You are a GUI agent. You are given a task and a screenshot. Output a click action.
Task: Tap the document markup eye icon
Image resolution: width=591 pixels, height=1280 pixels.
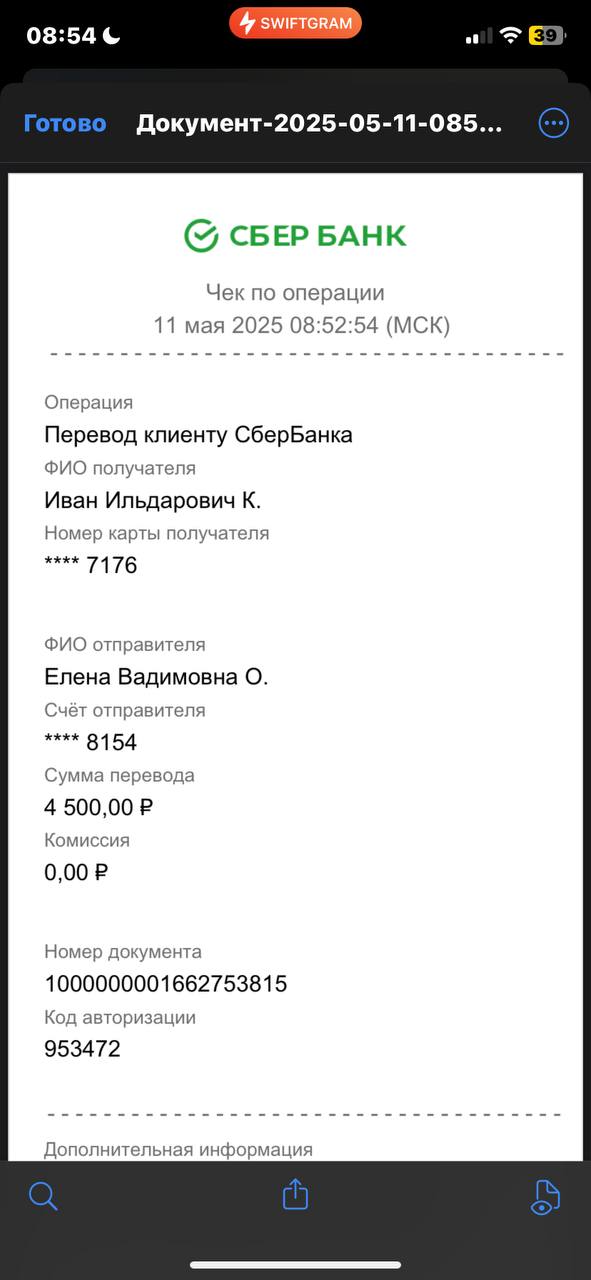(545, 1196)
